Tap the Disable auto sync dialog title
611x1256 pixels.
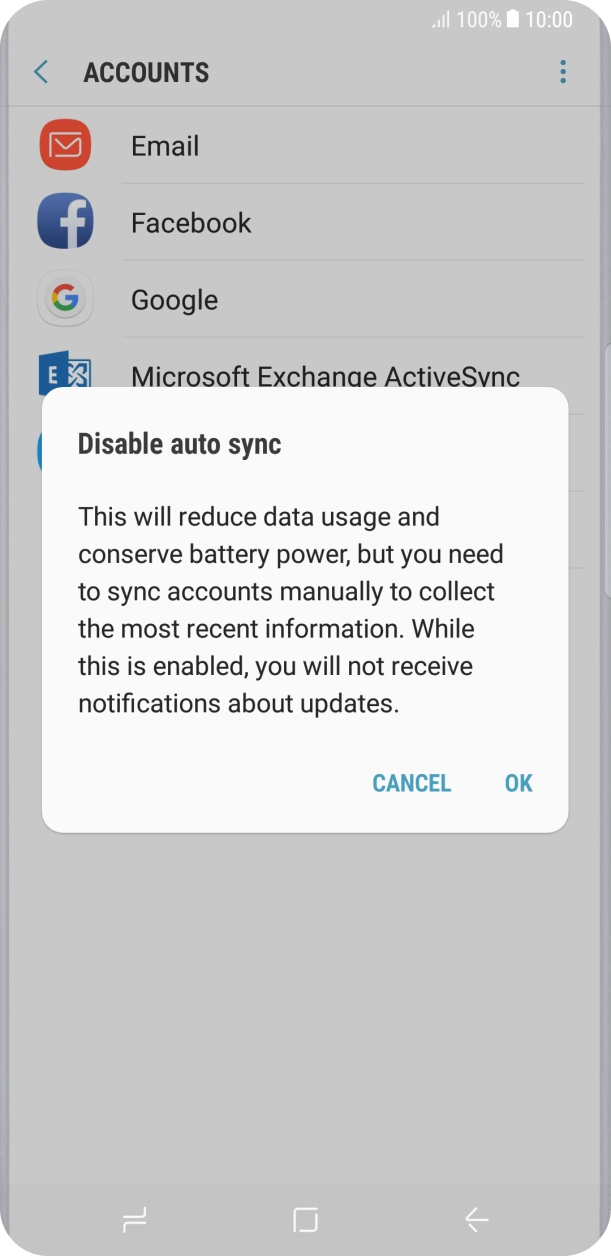pyautogui.click(x=180, y=443)
